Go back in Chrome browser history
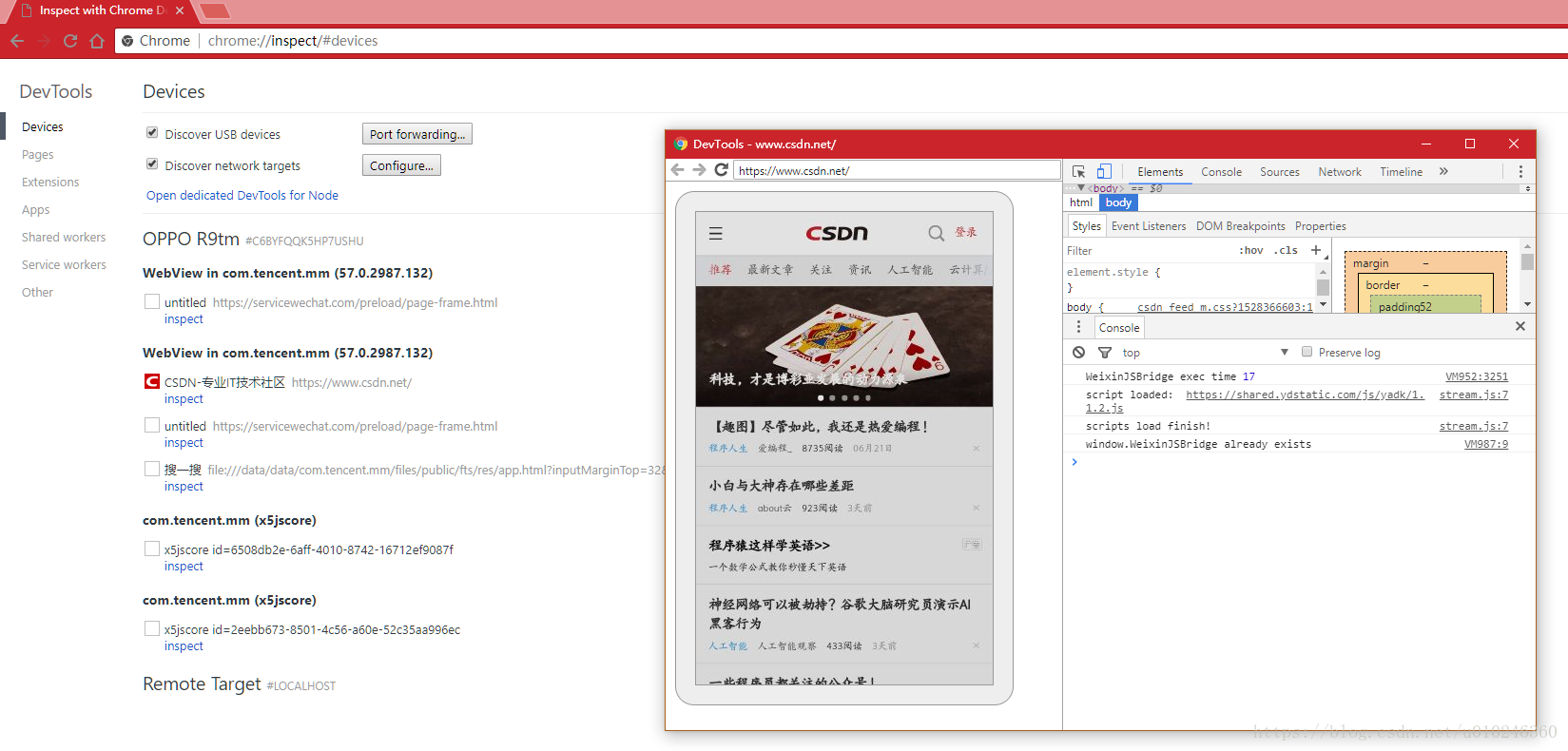This screenshot has width=1568, height=751. coord(16,41)
